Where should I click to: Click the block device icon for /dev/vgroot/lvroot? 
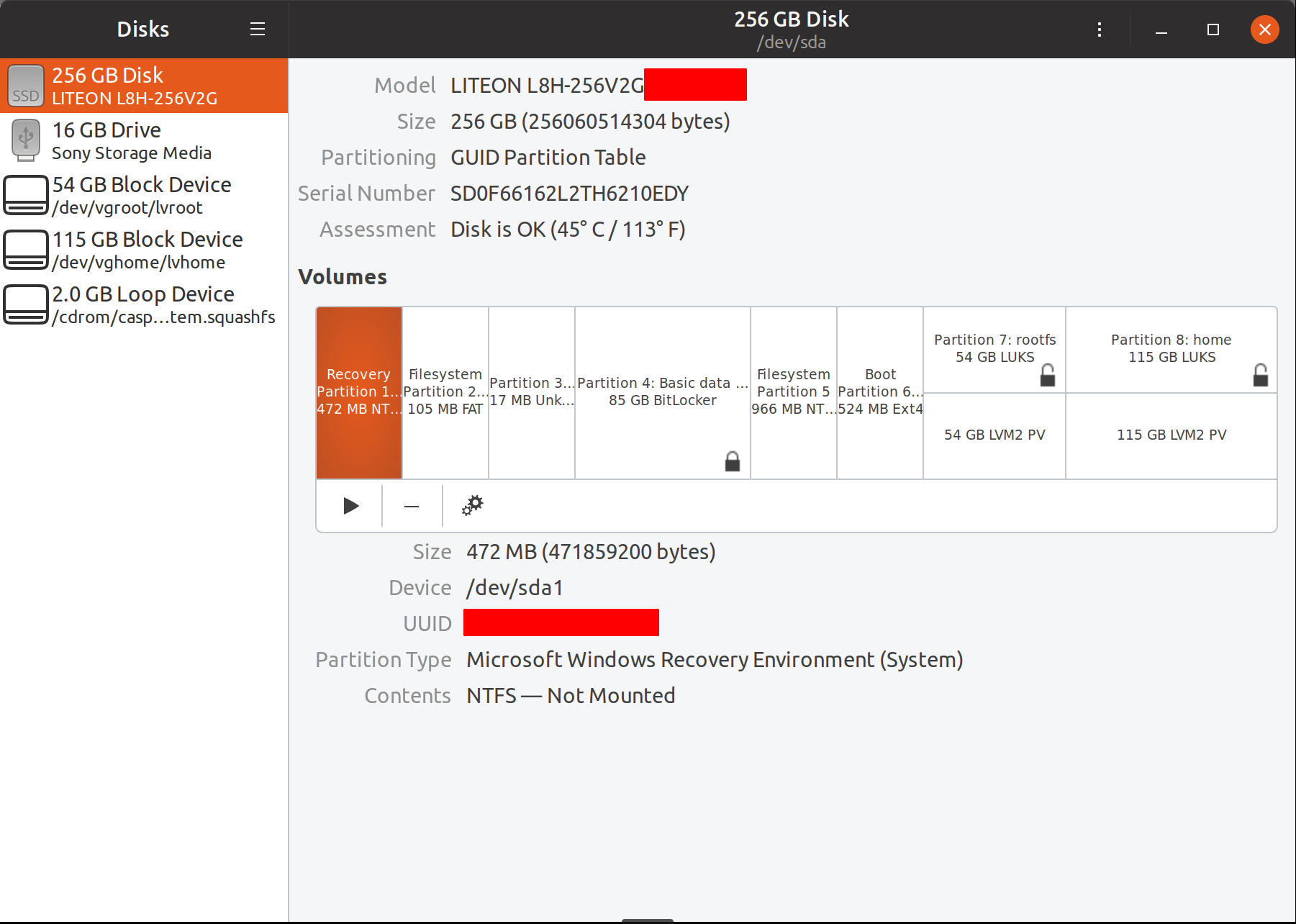[26, 194]
